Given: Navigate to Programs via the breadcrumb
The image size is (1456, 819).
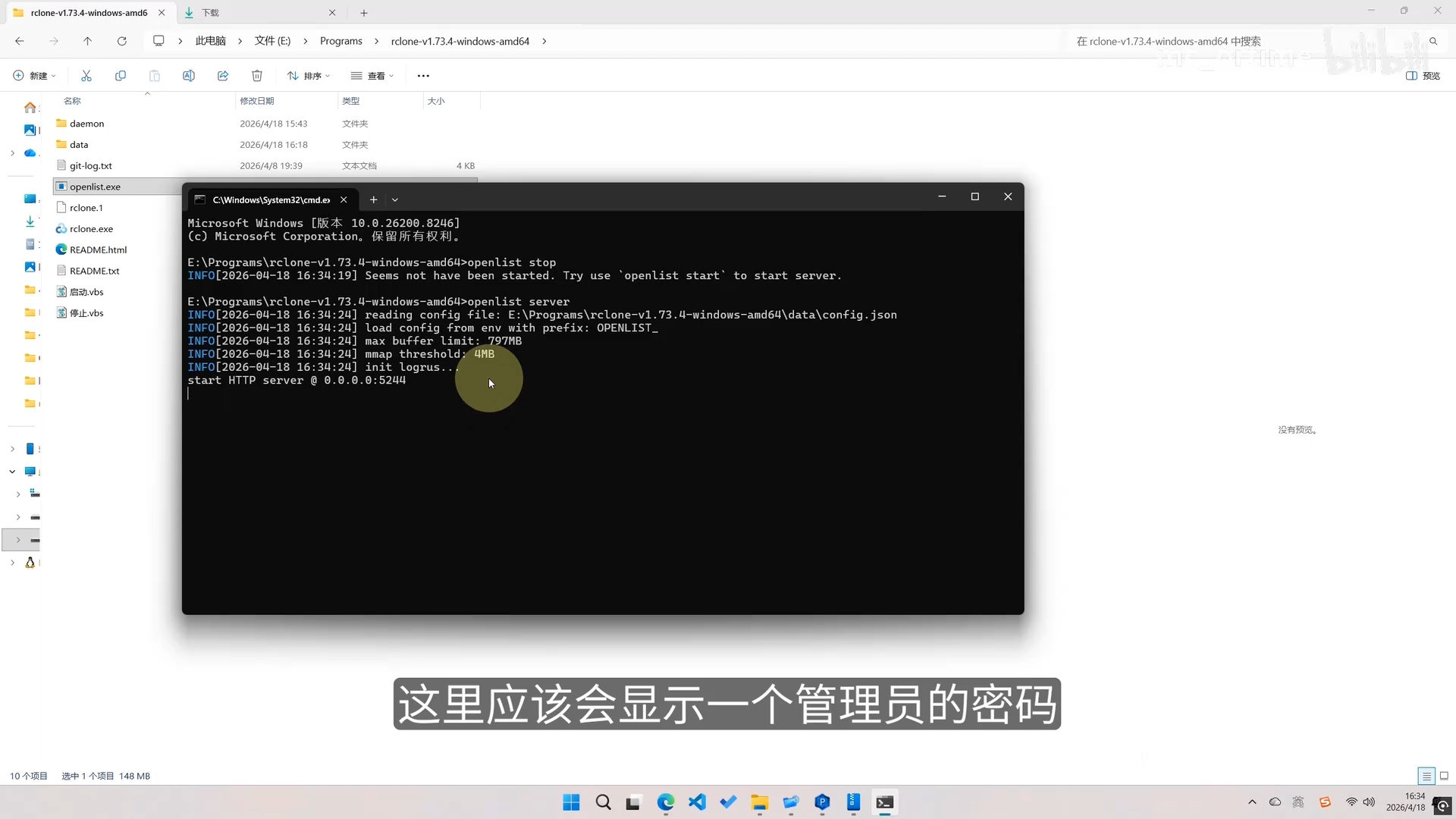Looking at the screenshot, I should (340, 41).
